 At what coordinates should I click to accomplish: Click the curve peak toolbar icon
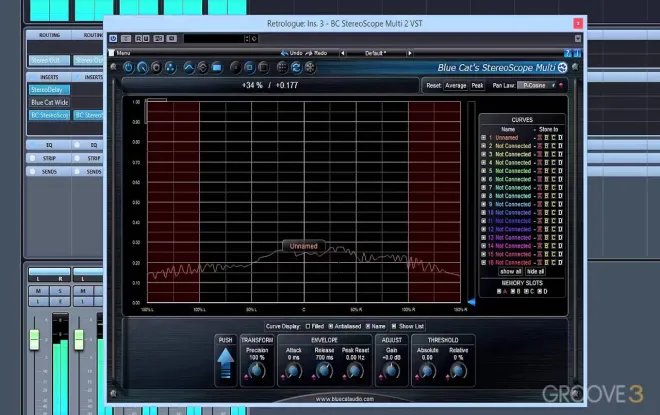pos(189,67)
